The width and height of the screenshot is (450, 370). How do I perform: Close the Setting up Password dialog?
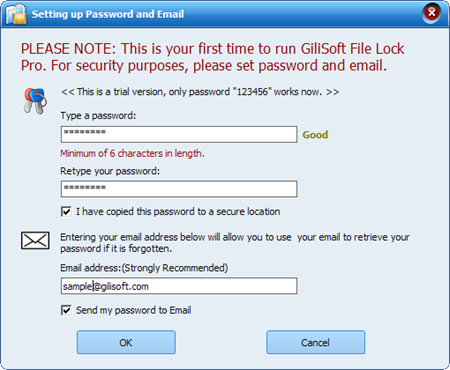[432, 13]
